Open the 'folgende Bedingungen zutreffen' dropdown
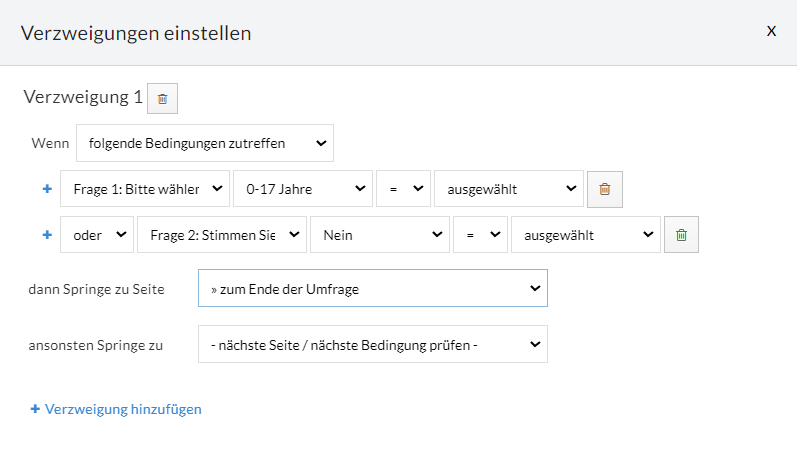Screen dimensions: 797x452 [x=205, y=143]
